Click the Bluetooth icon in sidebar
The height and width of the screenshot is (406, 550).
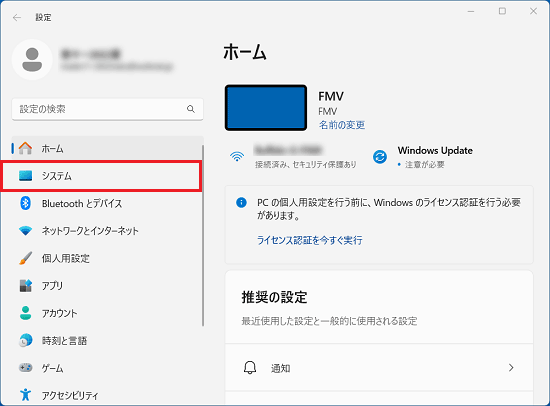point(25,203)
